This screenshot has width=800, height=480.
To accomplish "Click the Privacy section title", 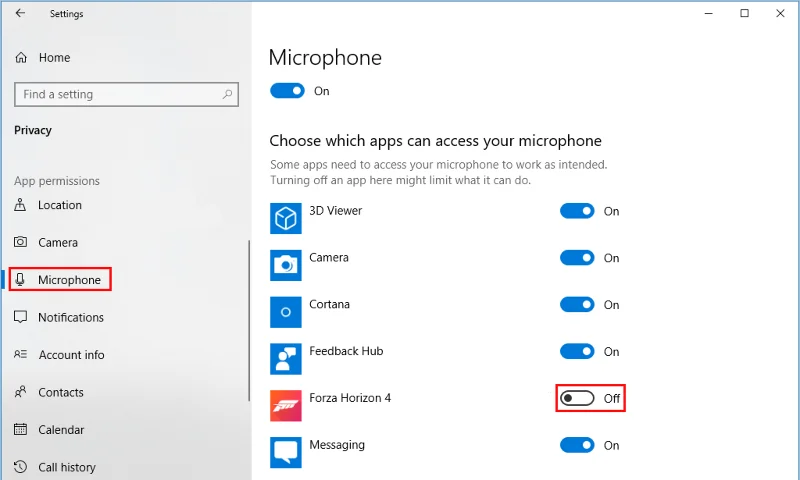I will point(33,130).
